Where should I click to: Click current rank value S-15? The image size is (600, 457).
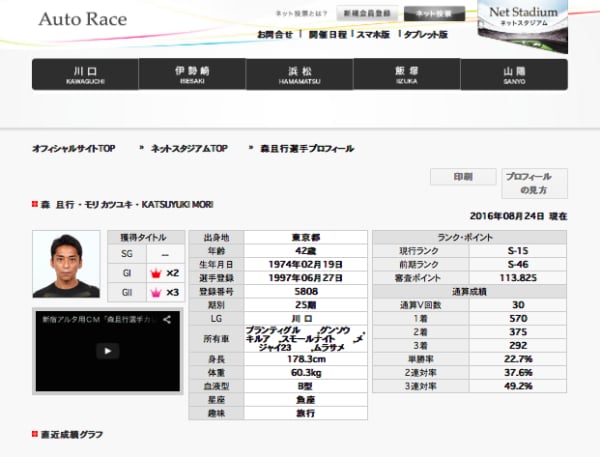click(x=518, y=251)
